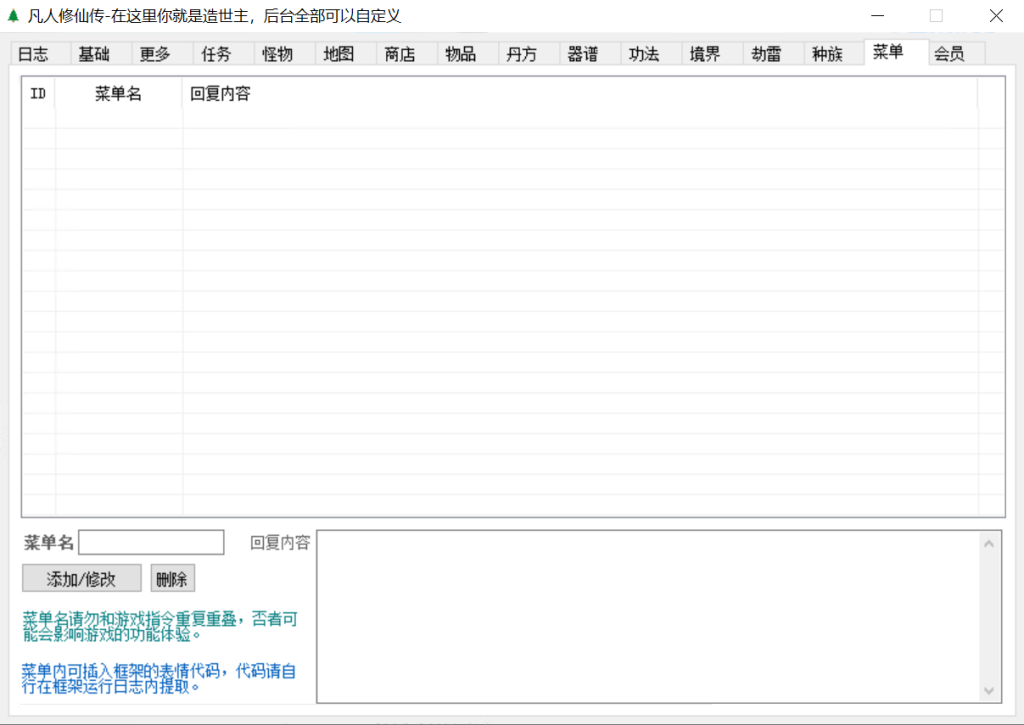Switch to the 功法 tab

click(x=644, y=55)
